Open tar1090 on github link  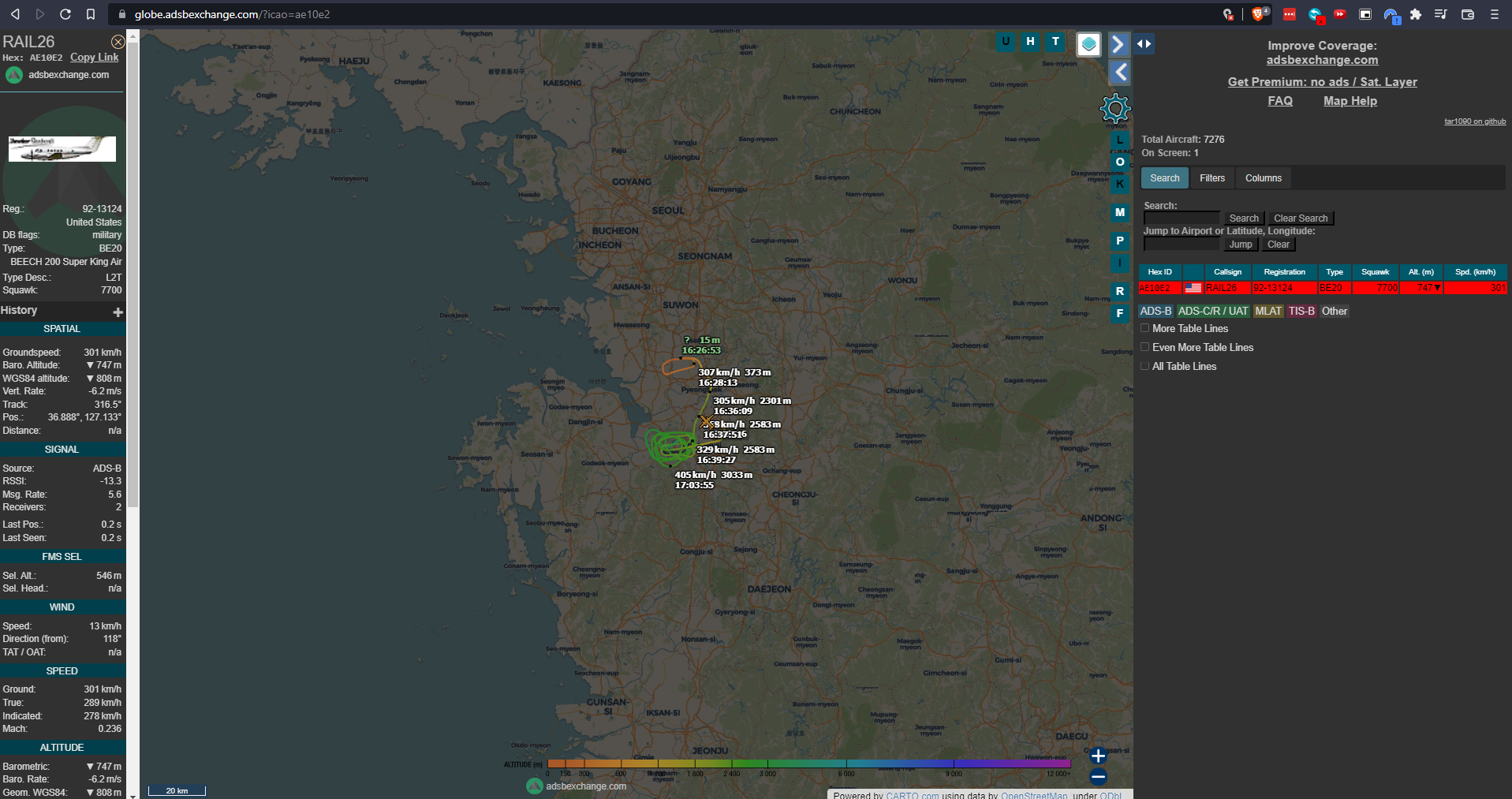[1475, 121]
